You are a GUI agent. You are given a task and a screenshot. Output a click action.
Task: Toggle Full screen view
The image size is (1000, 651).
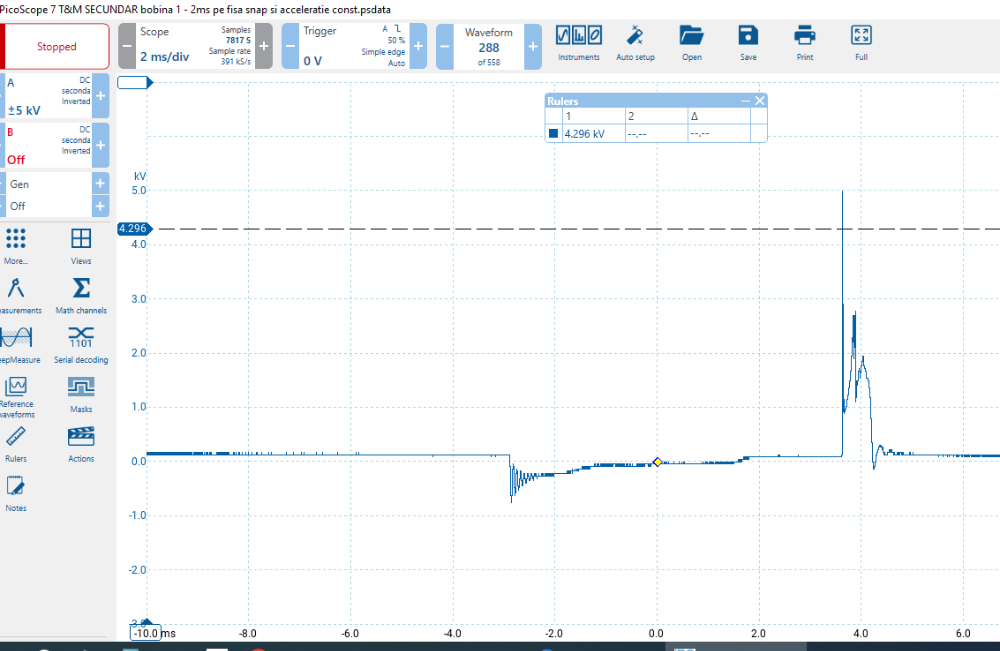point(861,41)
